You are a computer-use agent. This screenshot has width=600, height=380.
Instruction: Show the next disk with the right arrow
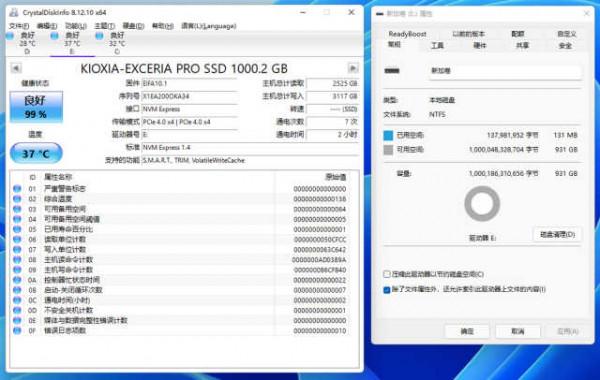353,68
